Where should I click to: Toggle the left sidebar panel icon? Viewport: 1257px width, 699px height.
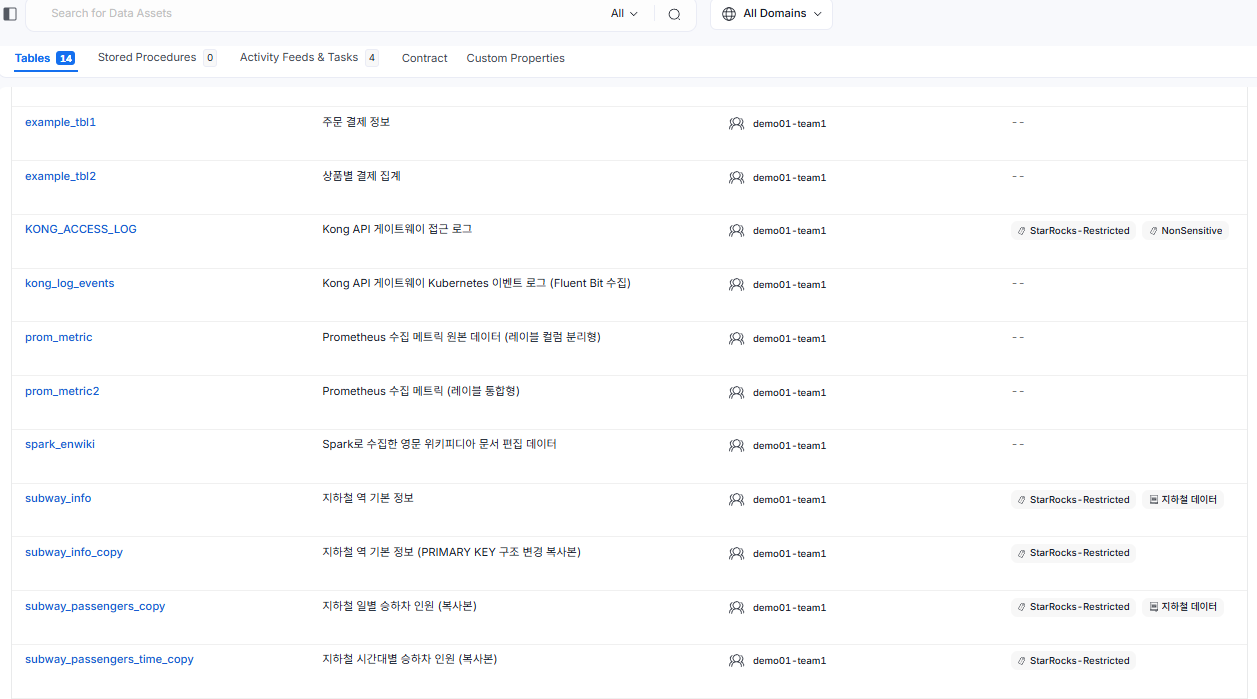[10, 14]
